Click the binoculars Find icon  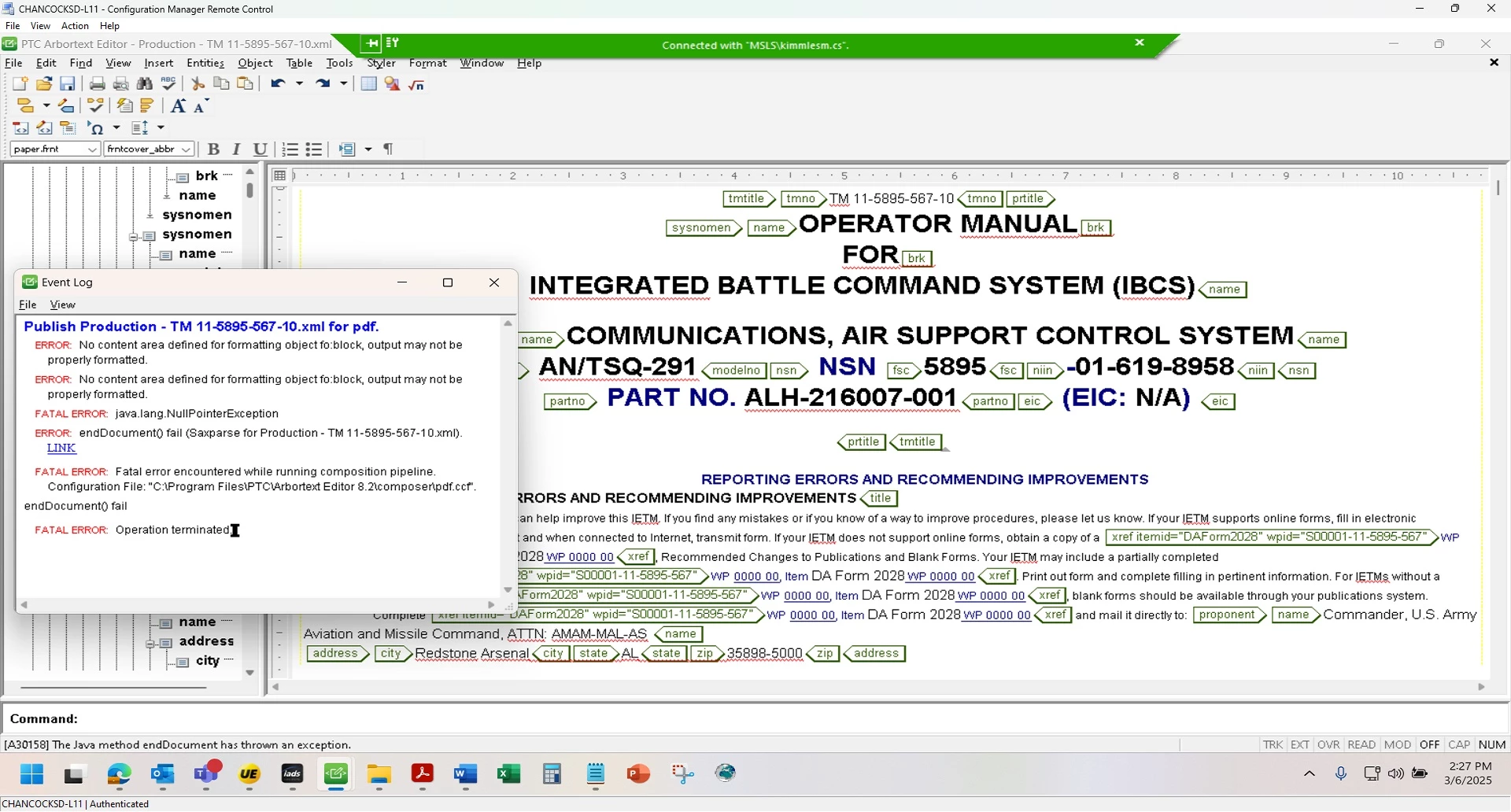145,84
